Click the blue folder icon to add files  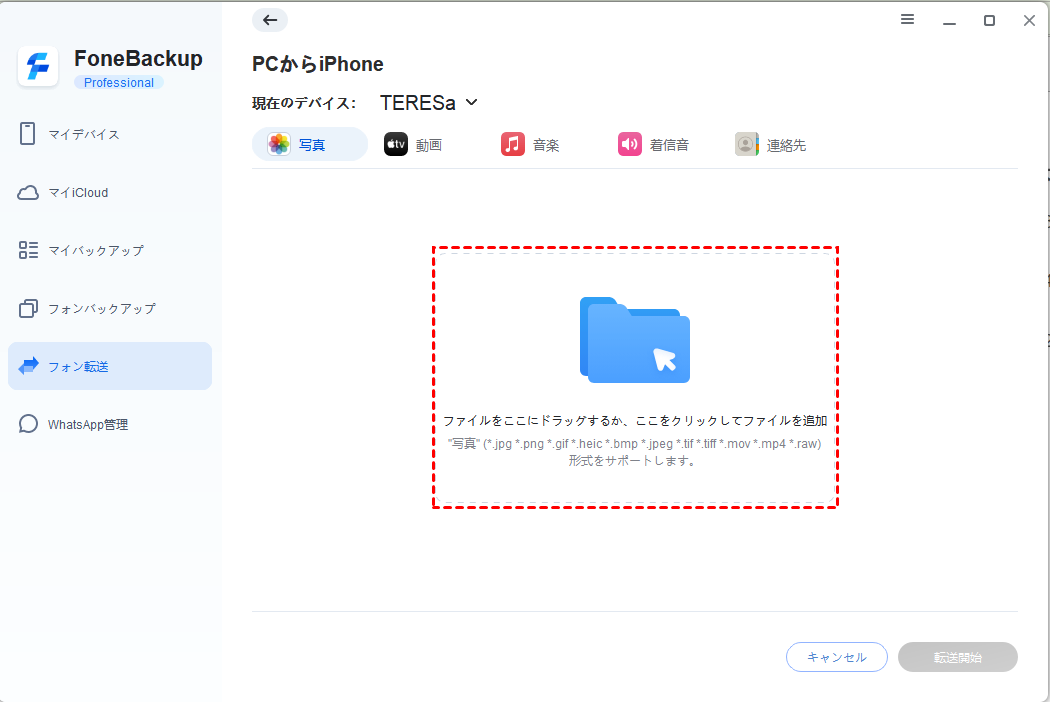(x=635, y=340)
